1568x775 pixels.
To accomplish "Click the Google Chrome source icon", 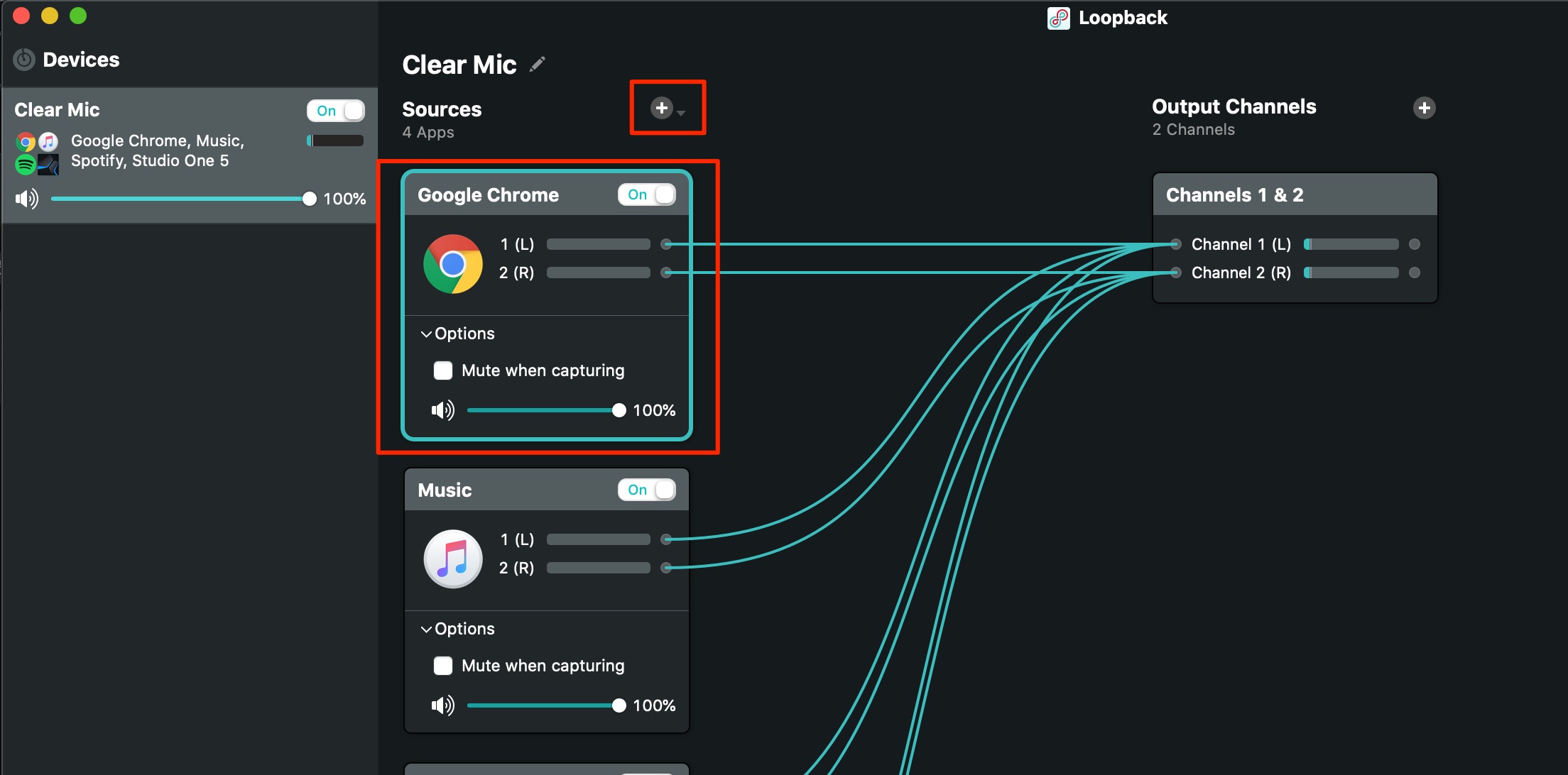I will point(453,263).
